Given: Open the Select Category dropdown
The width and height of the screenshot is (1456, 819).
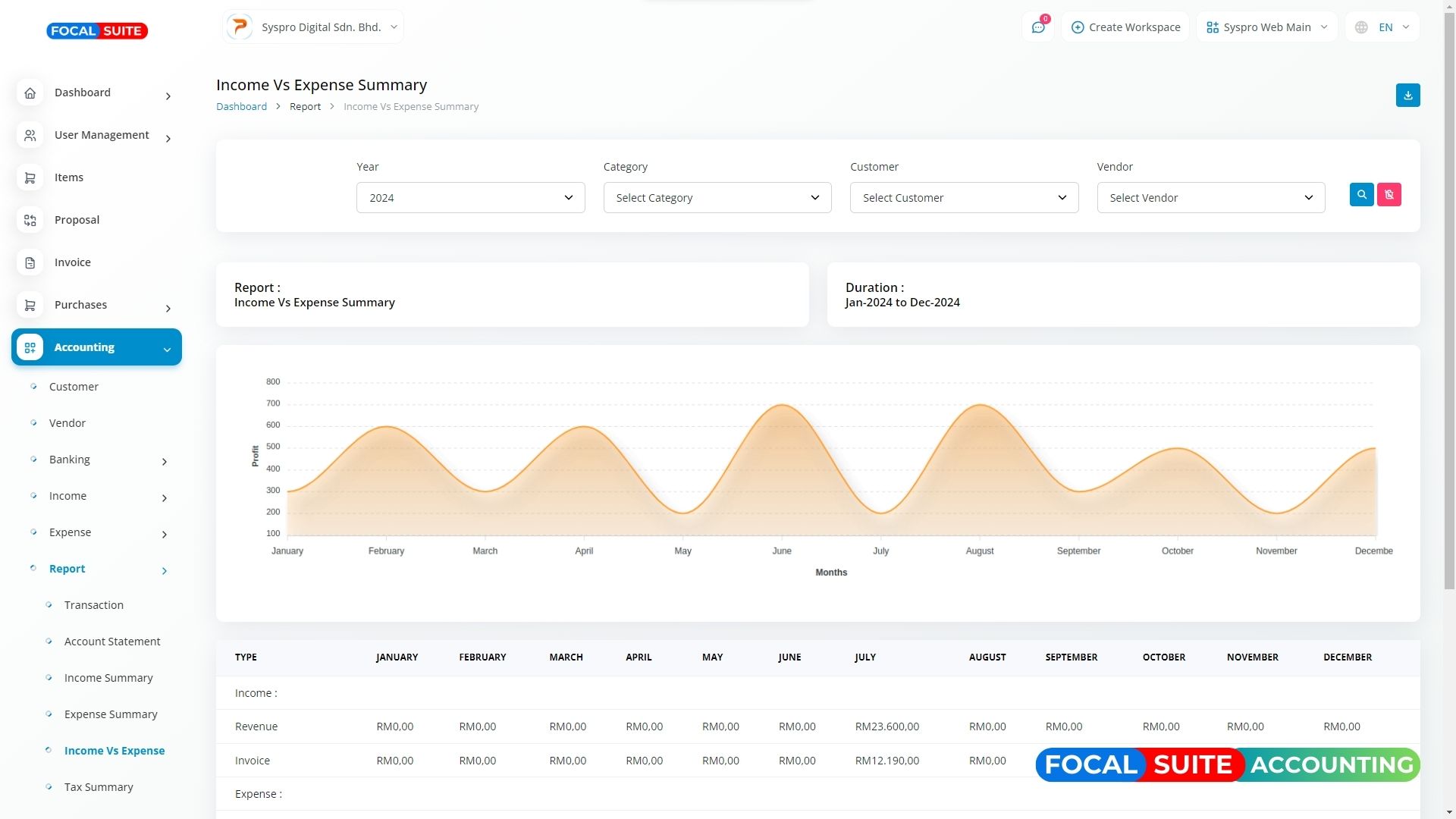Looking at the screenshot, I should tap(717, 198).
